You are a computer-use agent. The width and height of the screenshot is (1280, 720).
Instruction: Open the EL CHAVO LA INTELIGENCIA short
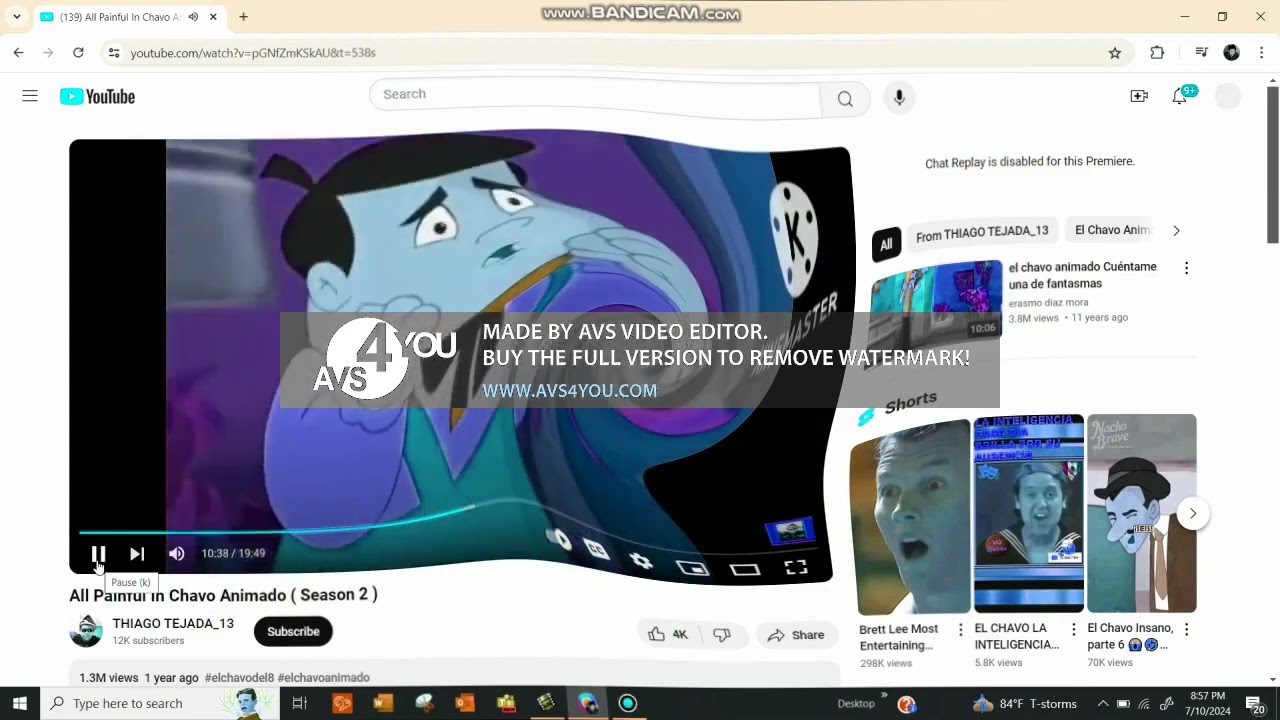coord(1029,513)
